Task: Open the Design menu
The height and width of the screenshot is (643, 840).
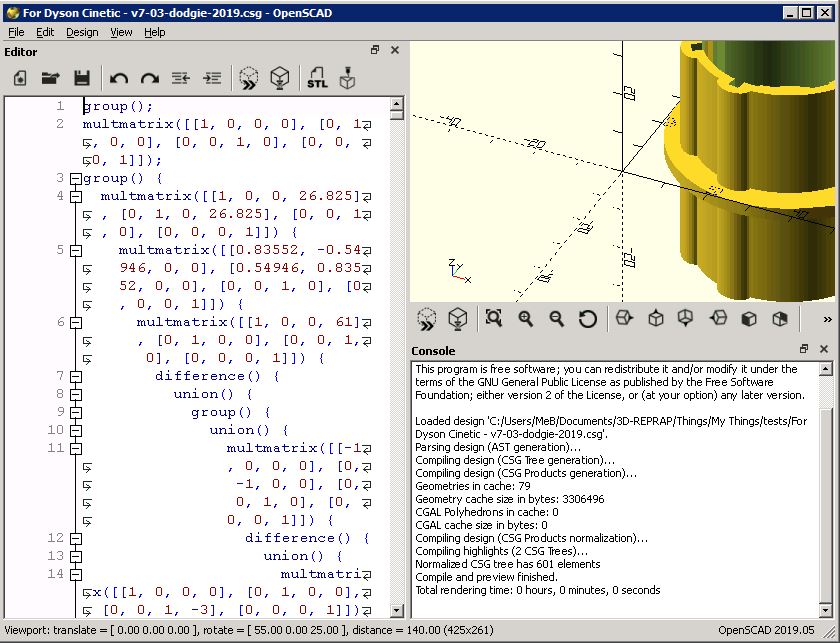Action: (x=82, y=32)
